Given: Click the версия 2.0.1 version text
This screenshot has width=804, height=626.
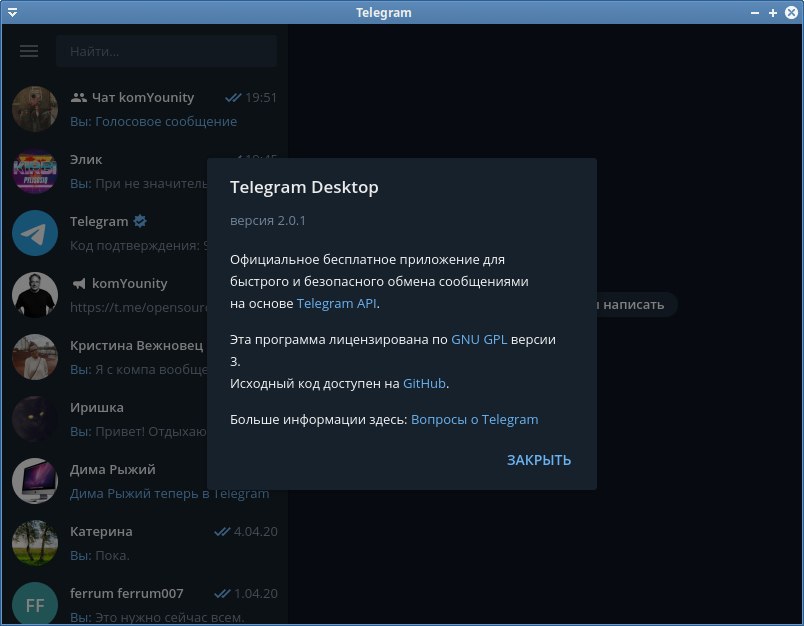Looking at the screenshot, I should (268, 220).
